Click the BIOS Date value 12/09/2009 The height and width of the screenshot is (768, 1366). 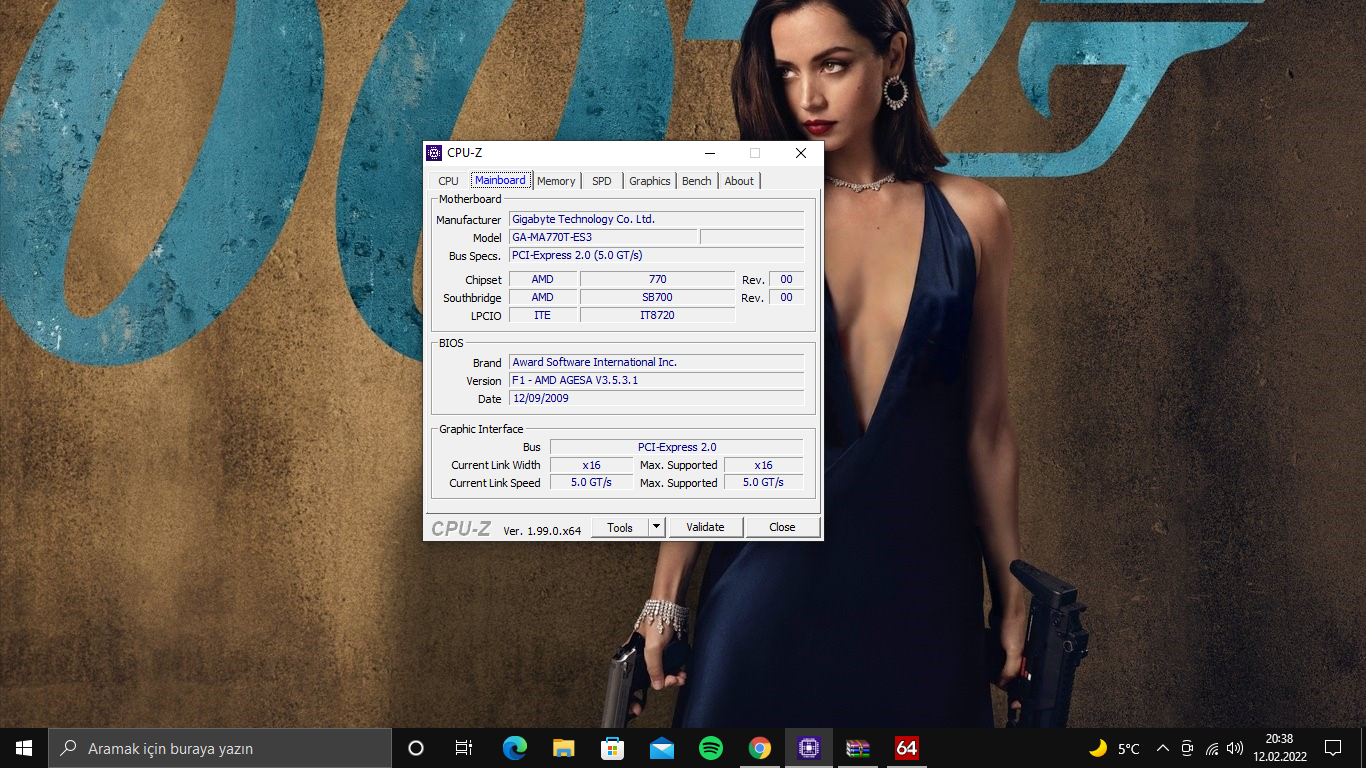tap(657, 398)
